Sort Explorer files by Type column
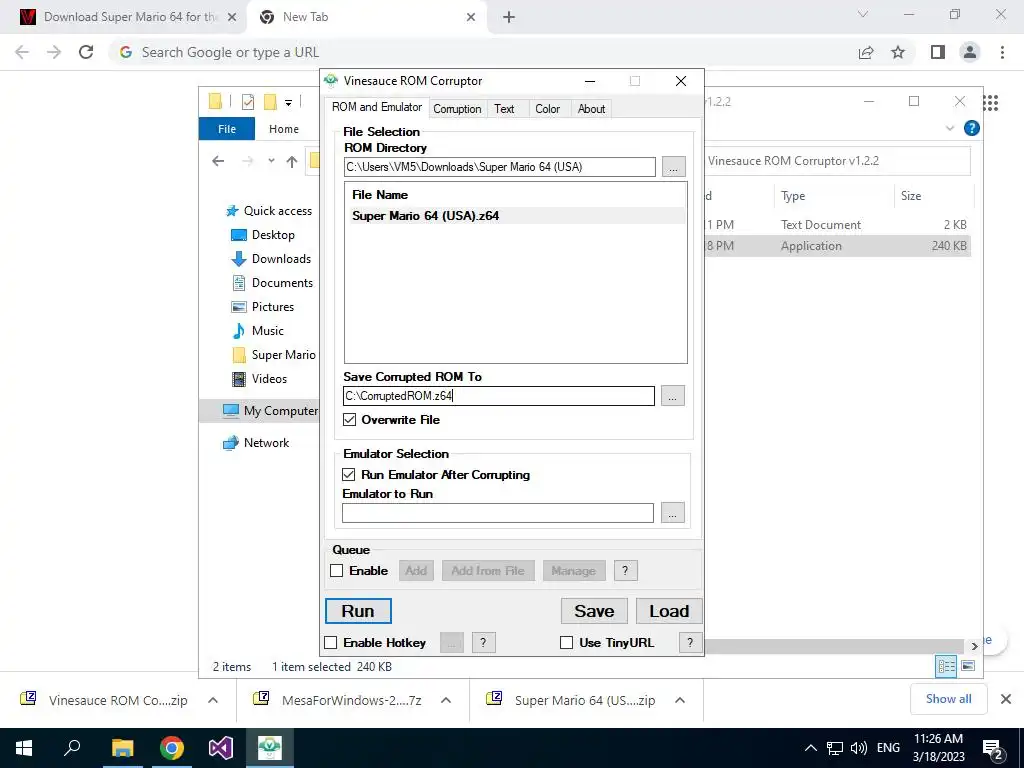The height and width of the screenshot is (768, 1024). (793, 196)
